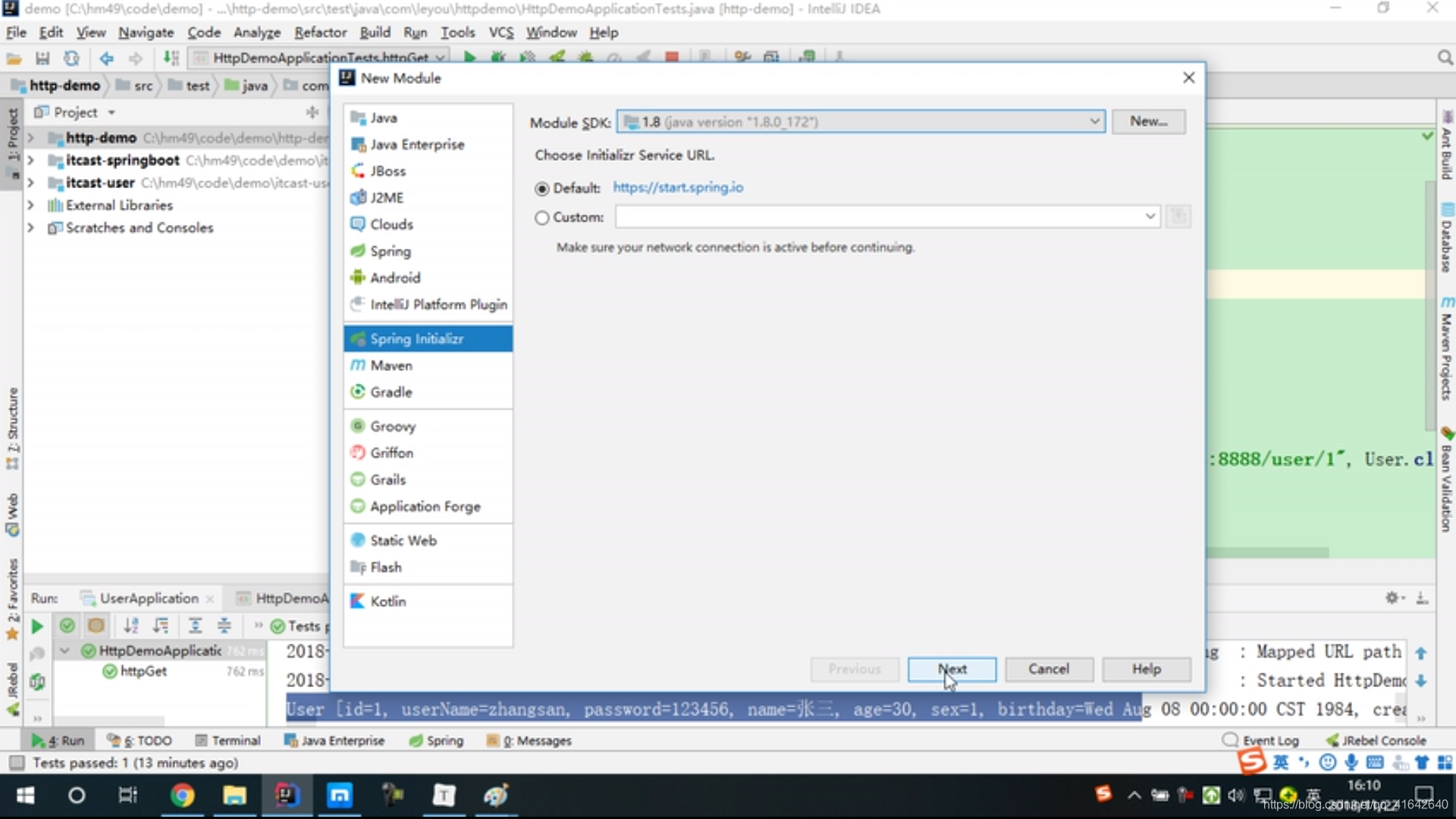
Task: Expand the itcast-springboot project tree item
Action: pos(30,160)
